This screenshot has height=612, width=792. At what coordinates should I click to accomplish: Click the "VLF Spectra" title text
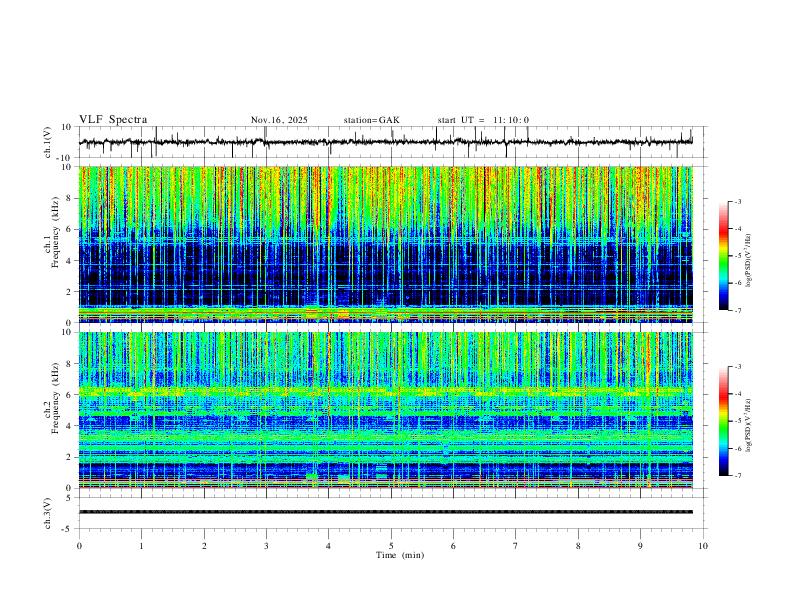click(113, 120)
